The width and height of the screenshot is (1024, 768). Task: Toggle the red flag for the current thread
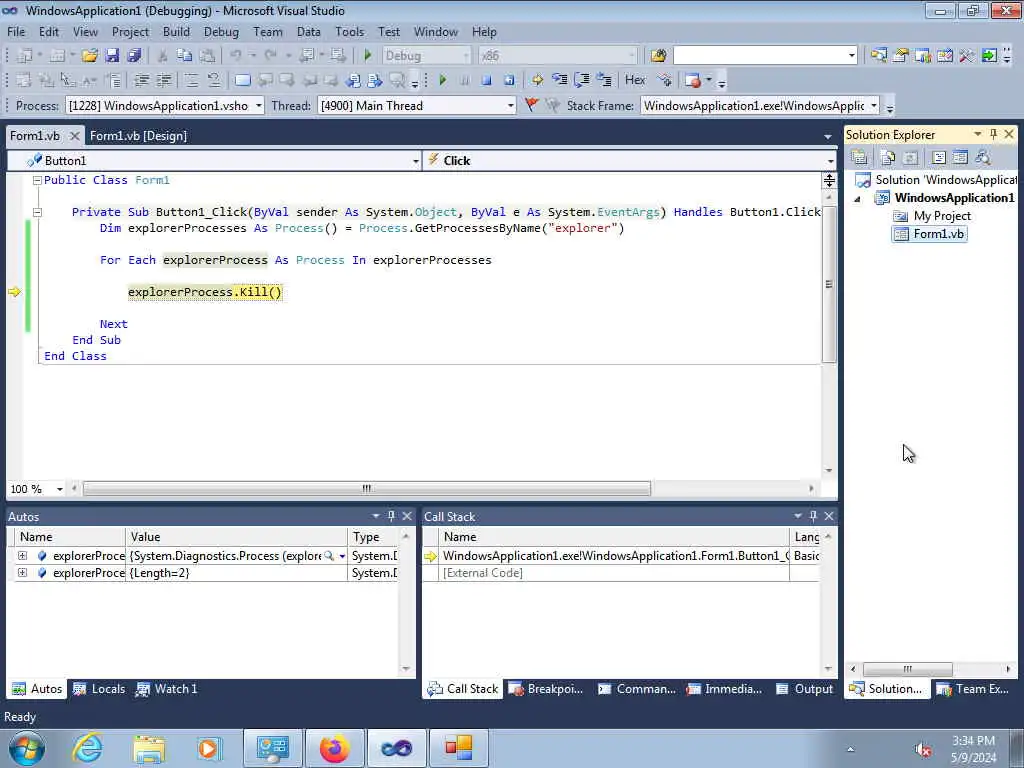(532, 105)
